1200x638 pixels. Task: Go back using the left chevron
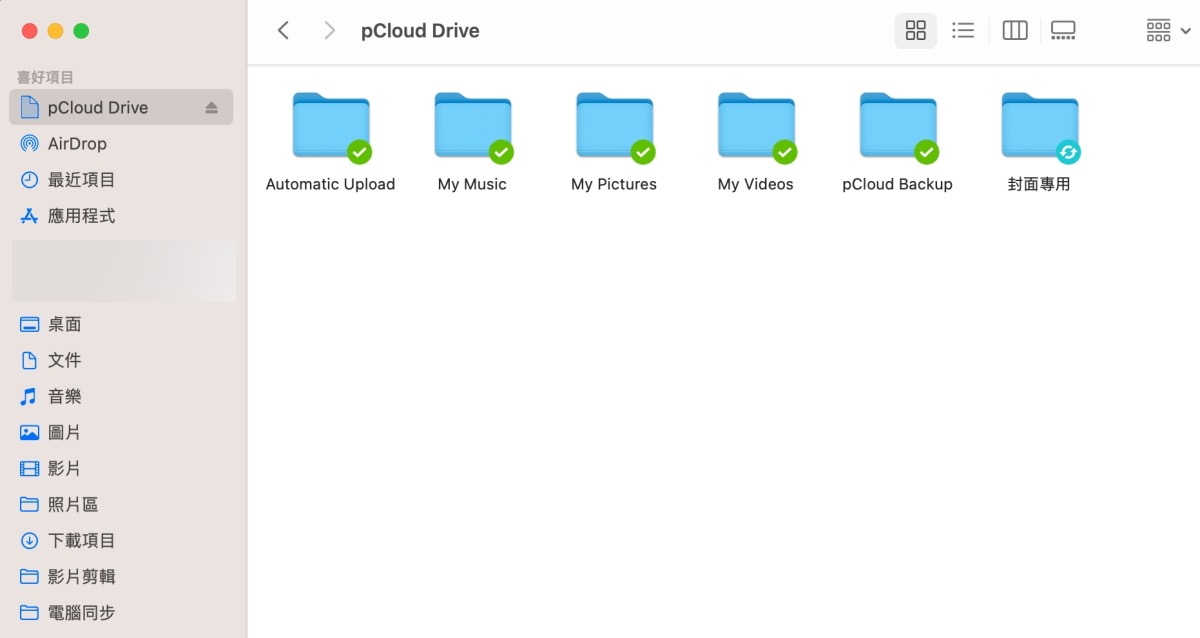[x=284, y=31]
